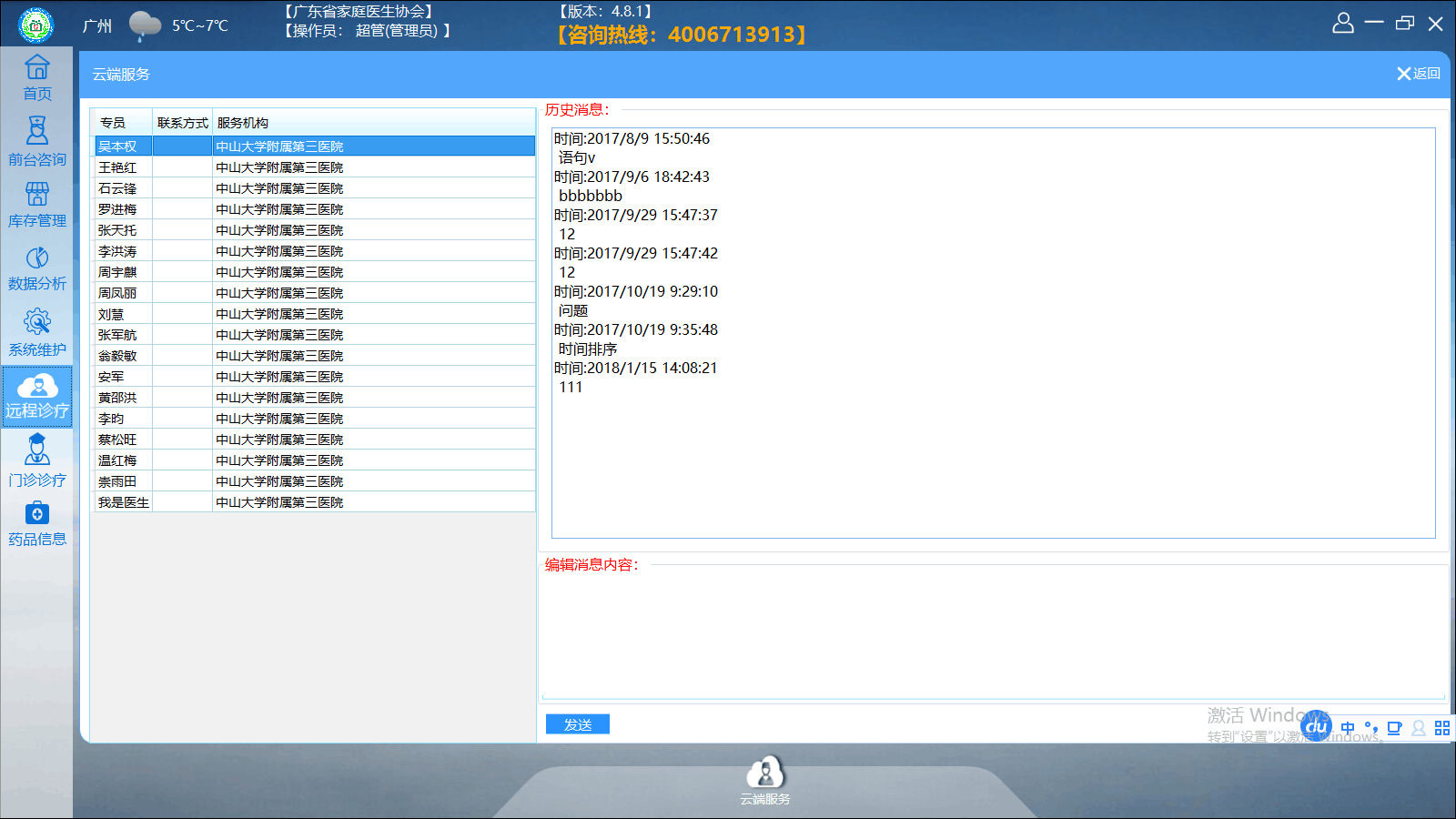Screen dimensions: 1456x819
Task: Click the 操作员 超管(管理员) operator label
Action: click(x=368, y=31)
